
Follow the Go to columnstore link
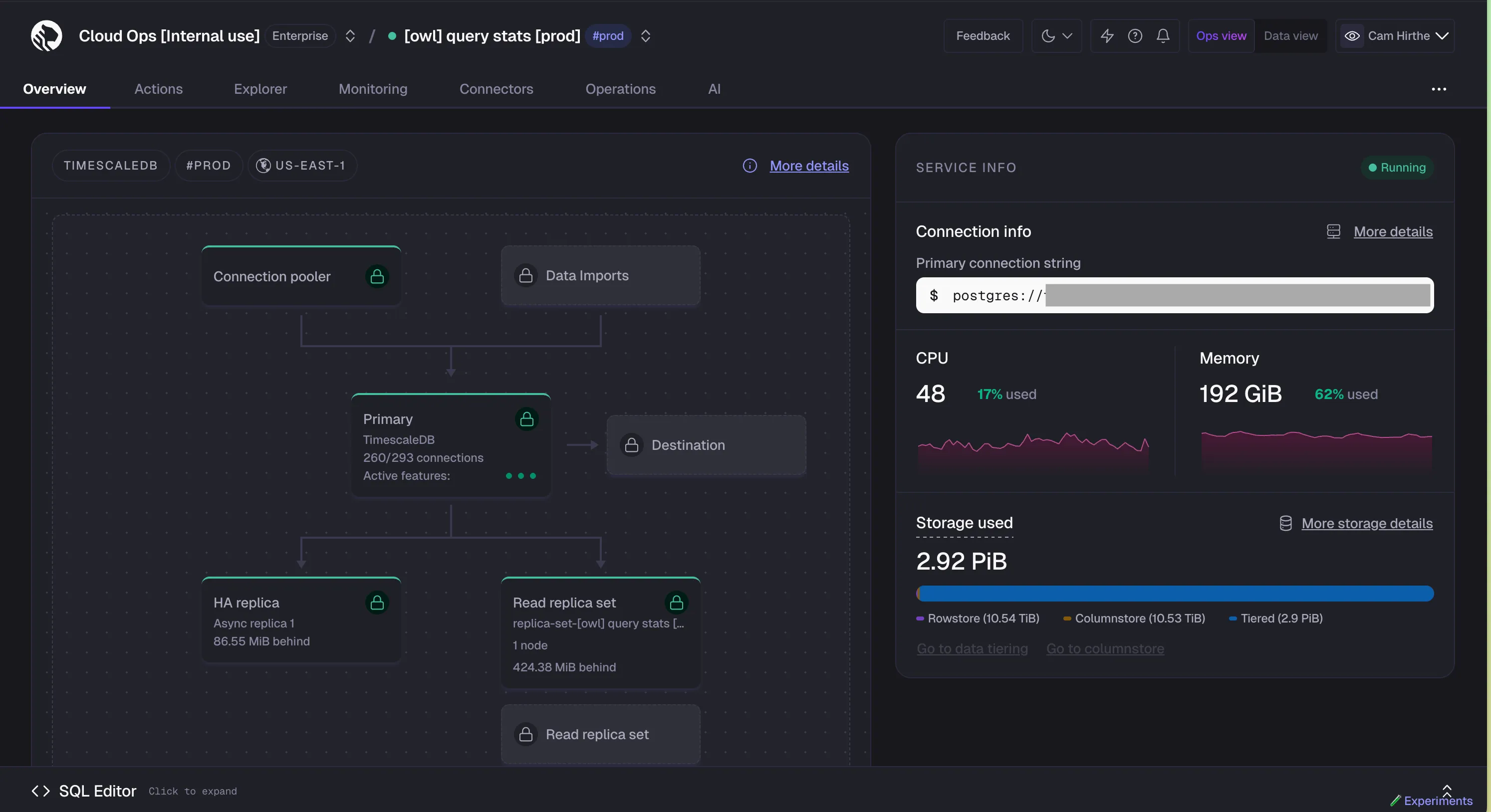[x=1104, y=648]
